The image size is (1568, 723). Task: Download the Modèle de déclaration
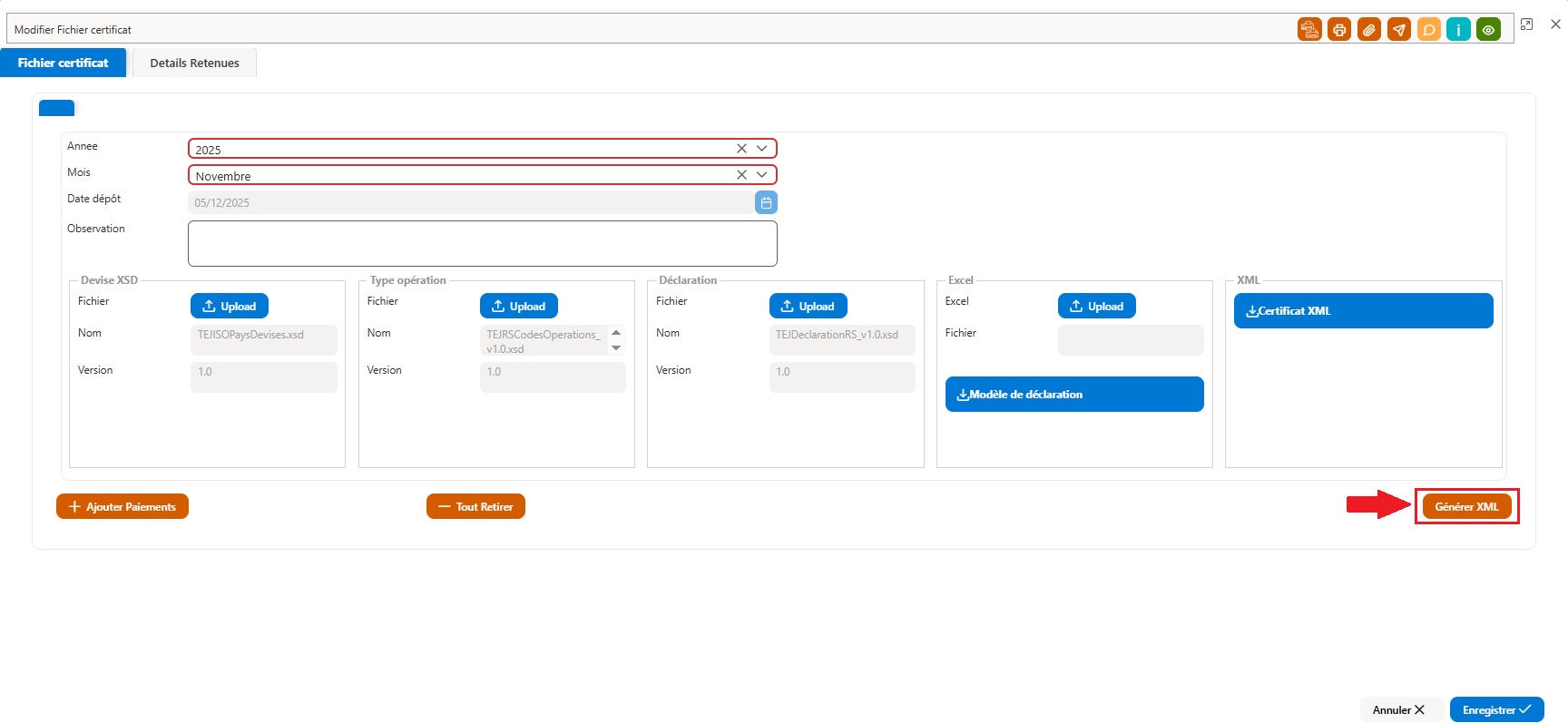[1074, 394]
